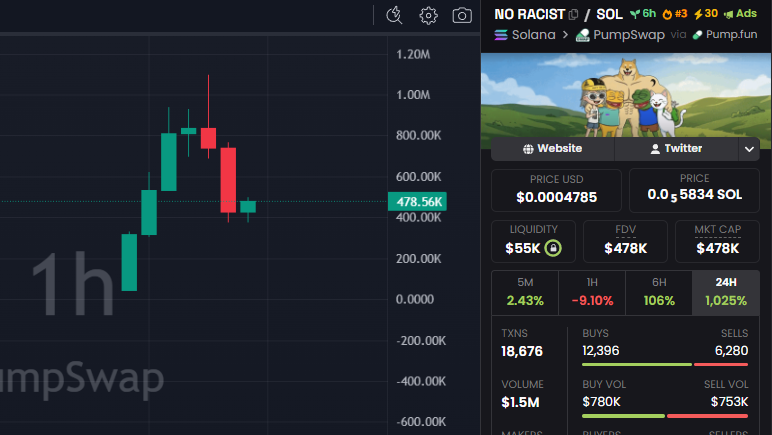Viewport: 772px width, 435px height.
Task: Click the SOL quote token label in header
Action: click(x=610, y=14)
